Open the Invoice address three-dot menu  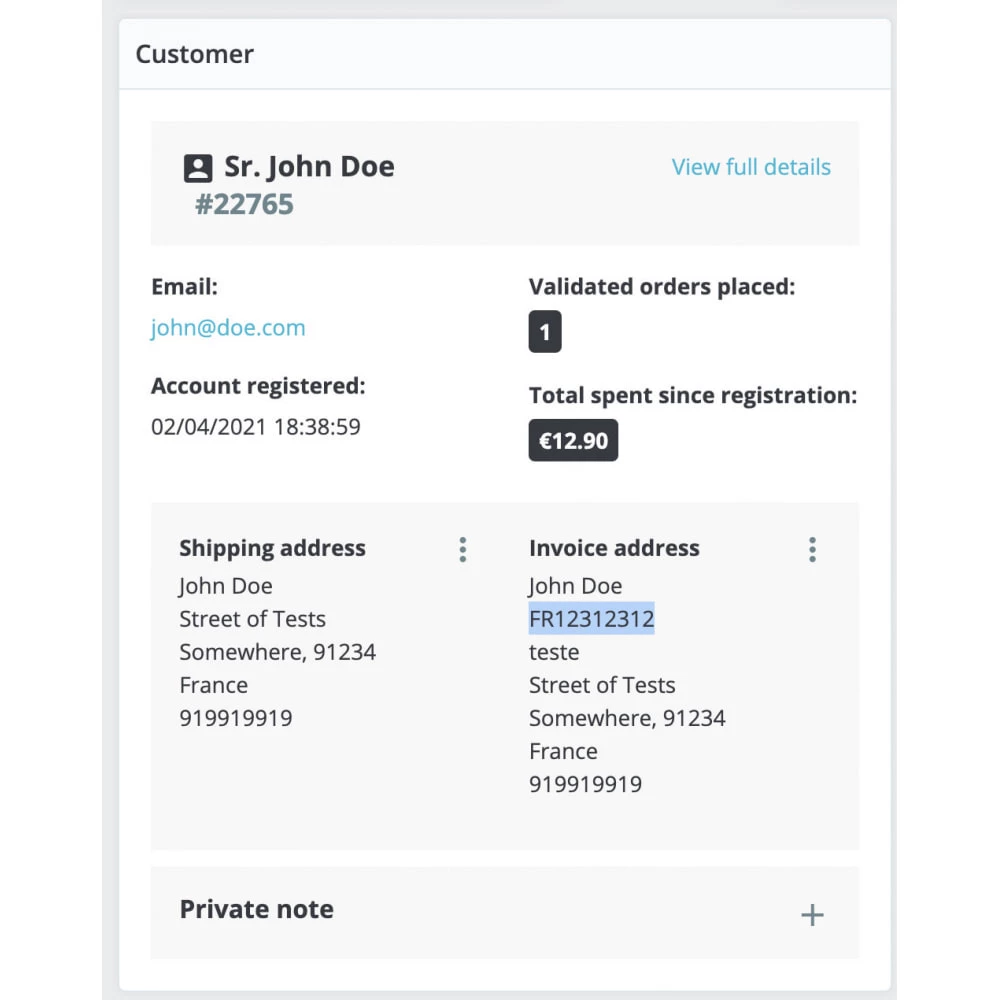click(x=812, y=549)
